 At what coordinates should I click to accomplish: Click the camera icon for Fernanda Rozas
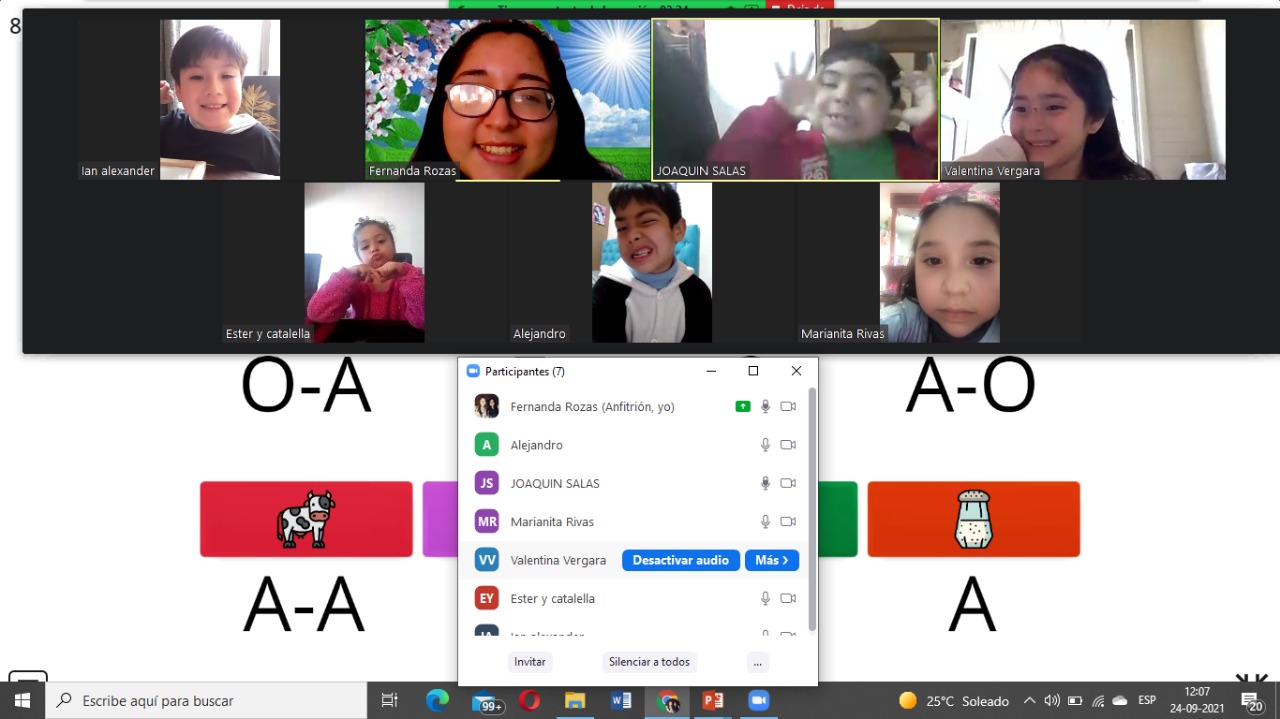click(788, 406)
